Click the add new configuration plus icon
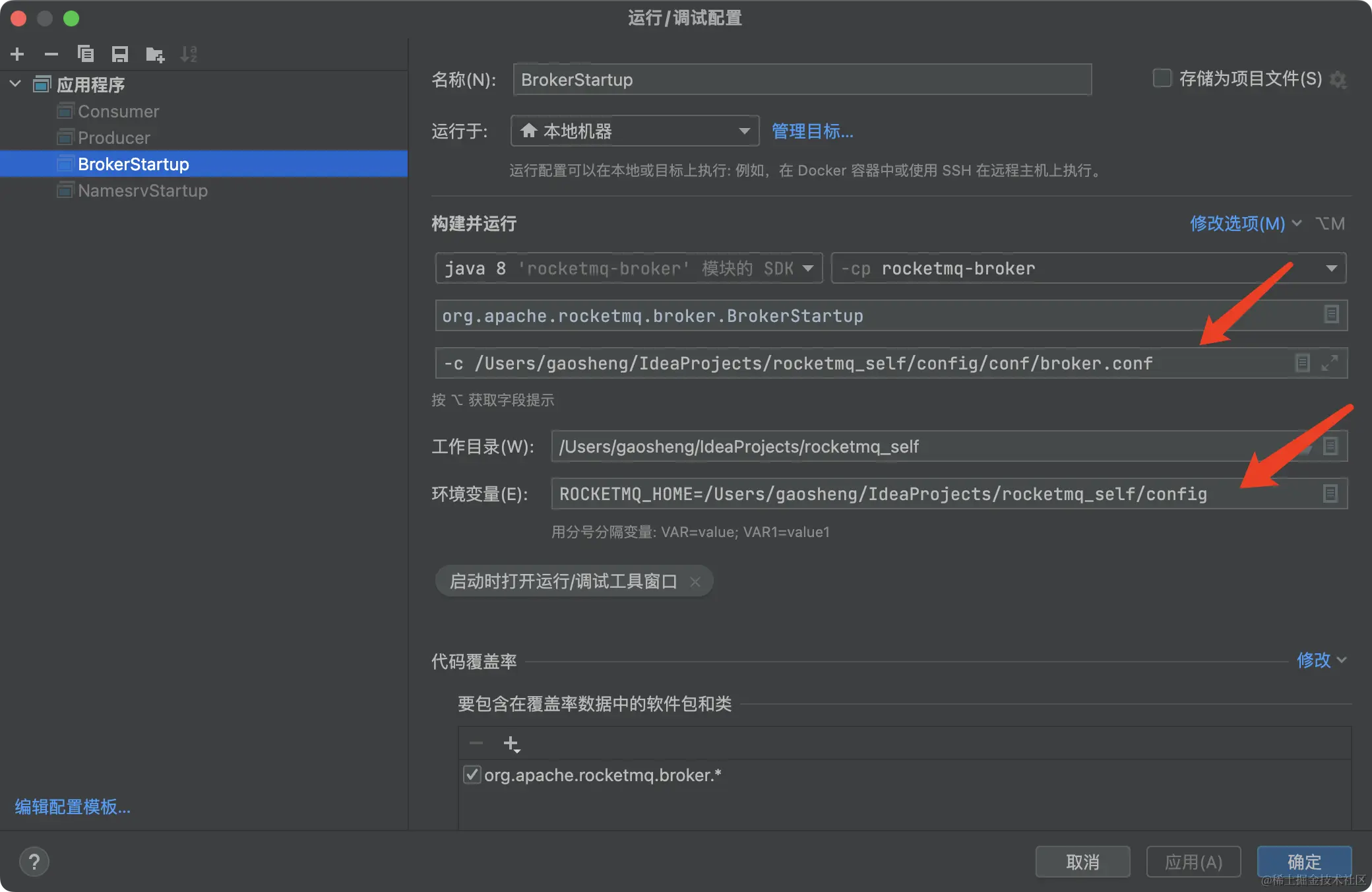This screenshot has width=1372, height=892. pos(18,54)
